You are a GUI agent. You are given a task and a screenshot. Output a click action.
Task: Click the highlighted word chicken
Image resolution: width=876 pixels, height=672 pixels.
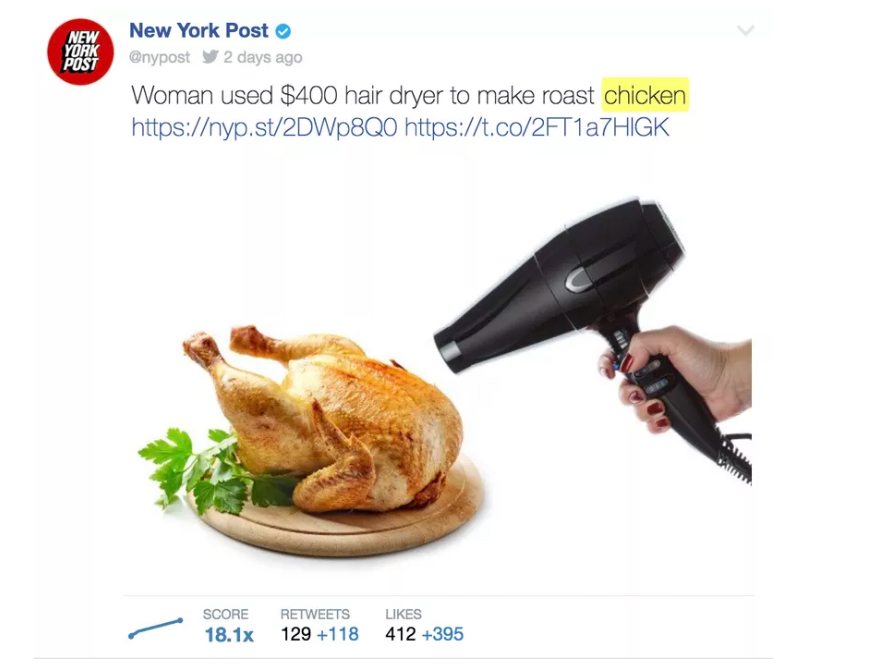[645, 95]
